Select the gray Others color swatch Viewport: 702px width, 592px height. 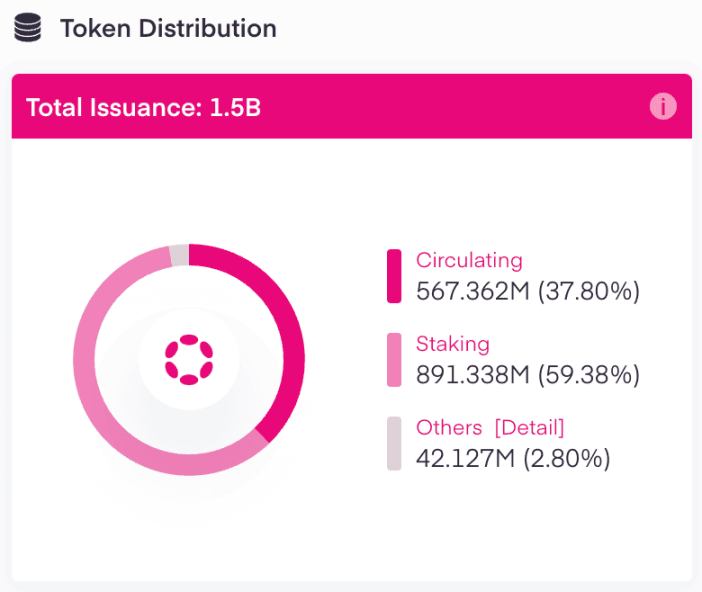point(394,443)
